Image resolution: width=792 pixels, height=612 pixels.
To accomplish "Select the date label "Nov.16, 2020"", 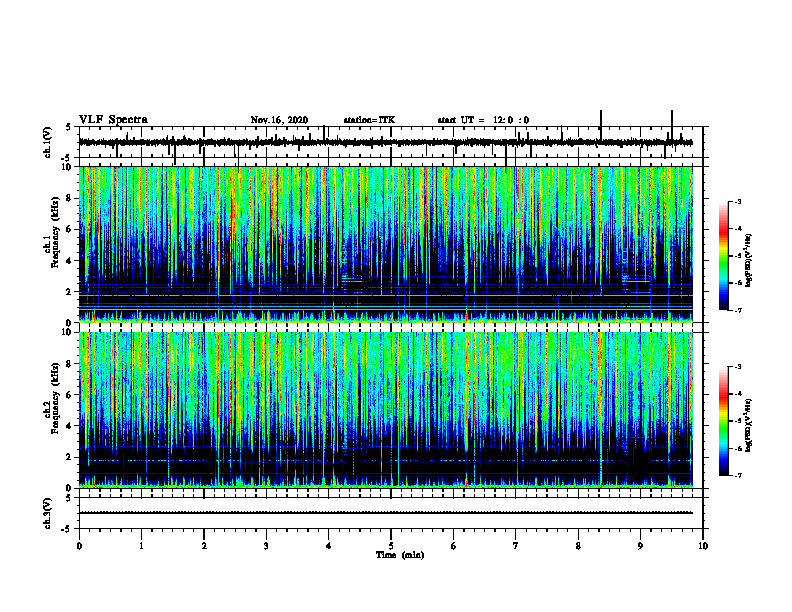I will point(279,120).
